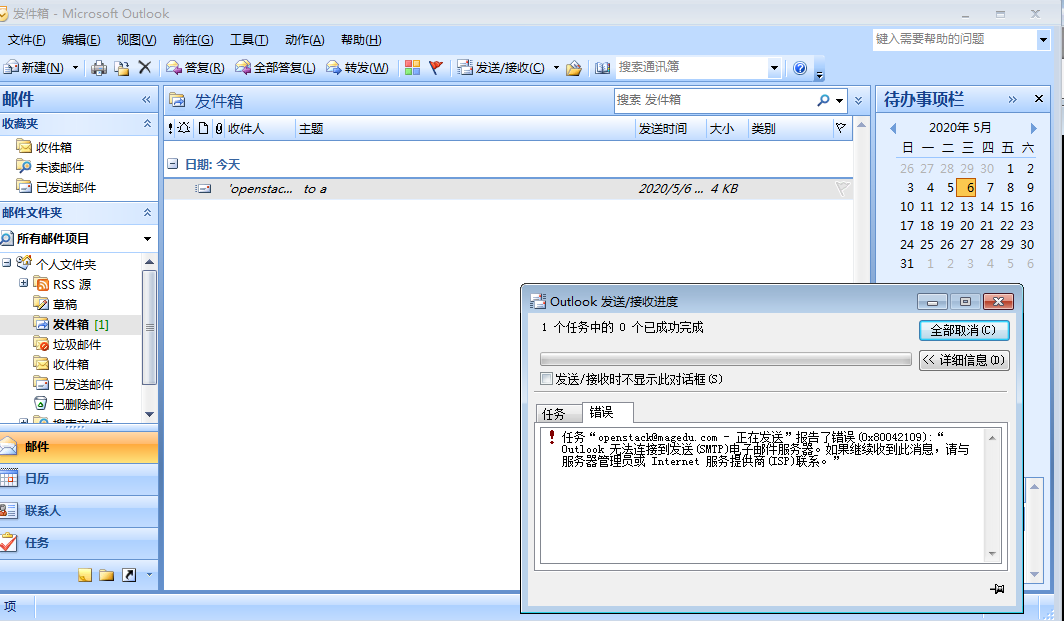Minimize the 待办事项栏 with chevron
Screen dimensions: 1064x621
pyautogui.click(x=1012, y=99)
